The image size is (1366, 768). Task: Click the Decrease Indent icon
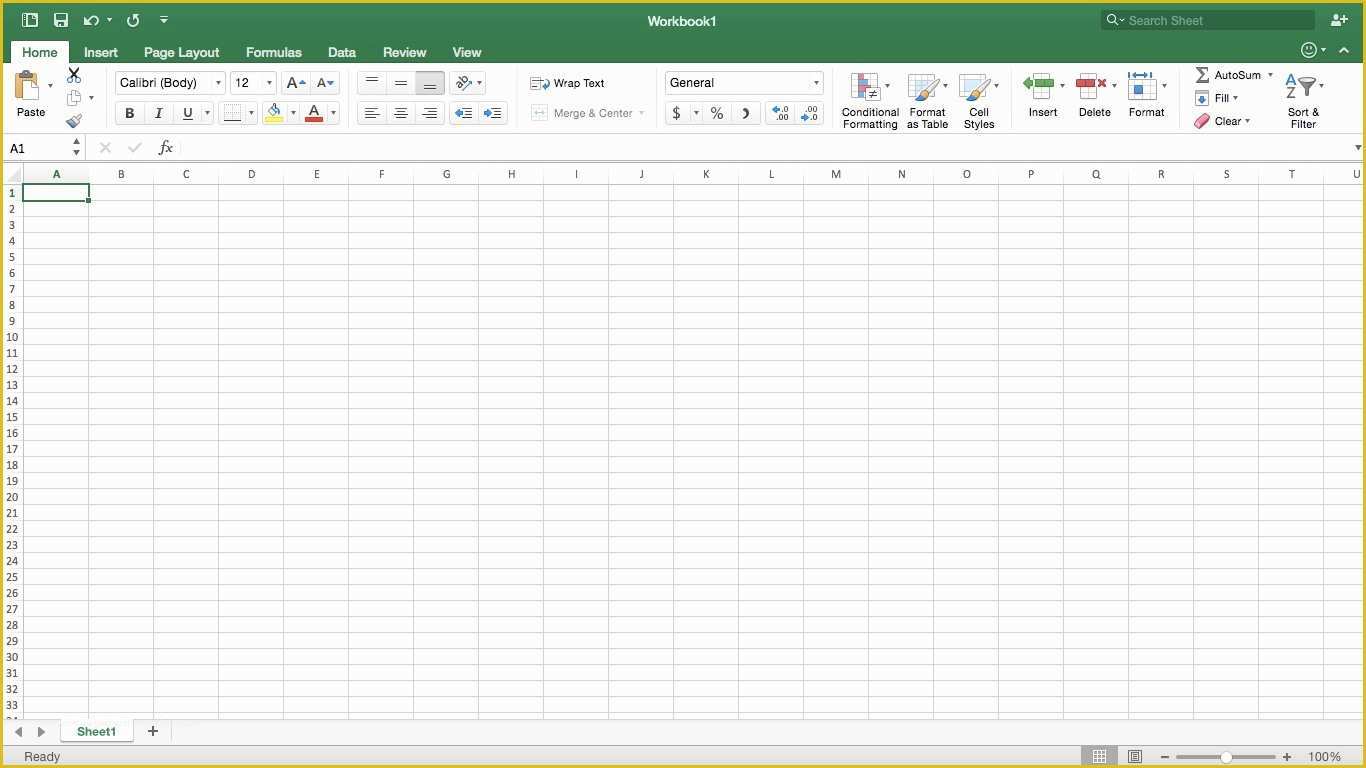[x=463, y=113]
